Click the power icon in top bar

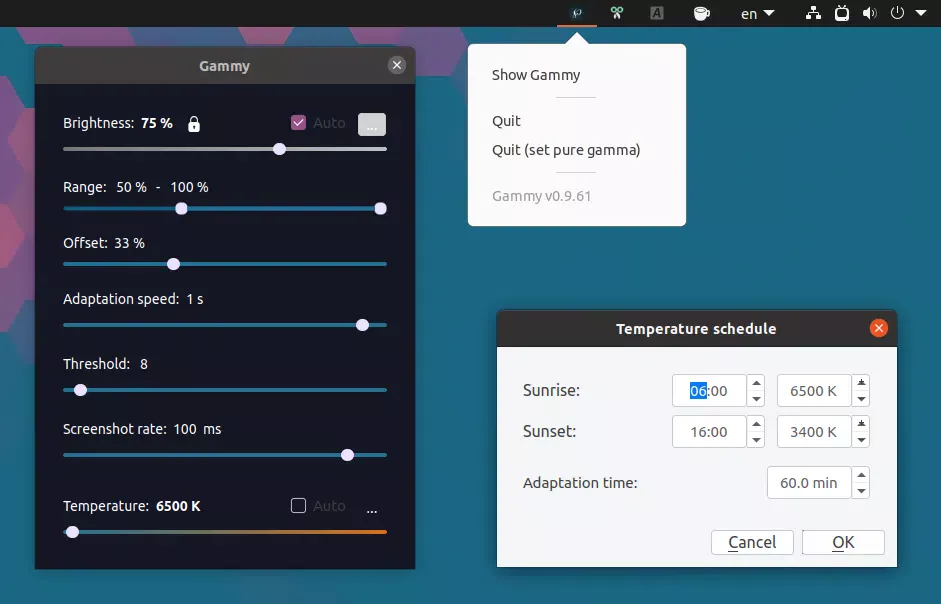897,13
